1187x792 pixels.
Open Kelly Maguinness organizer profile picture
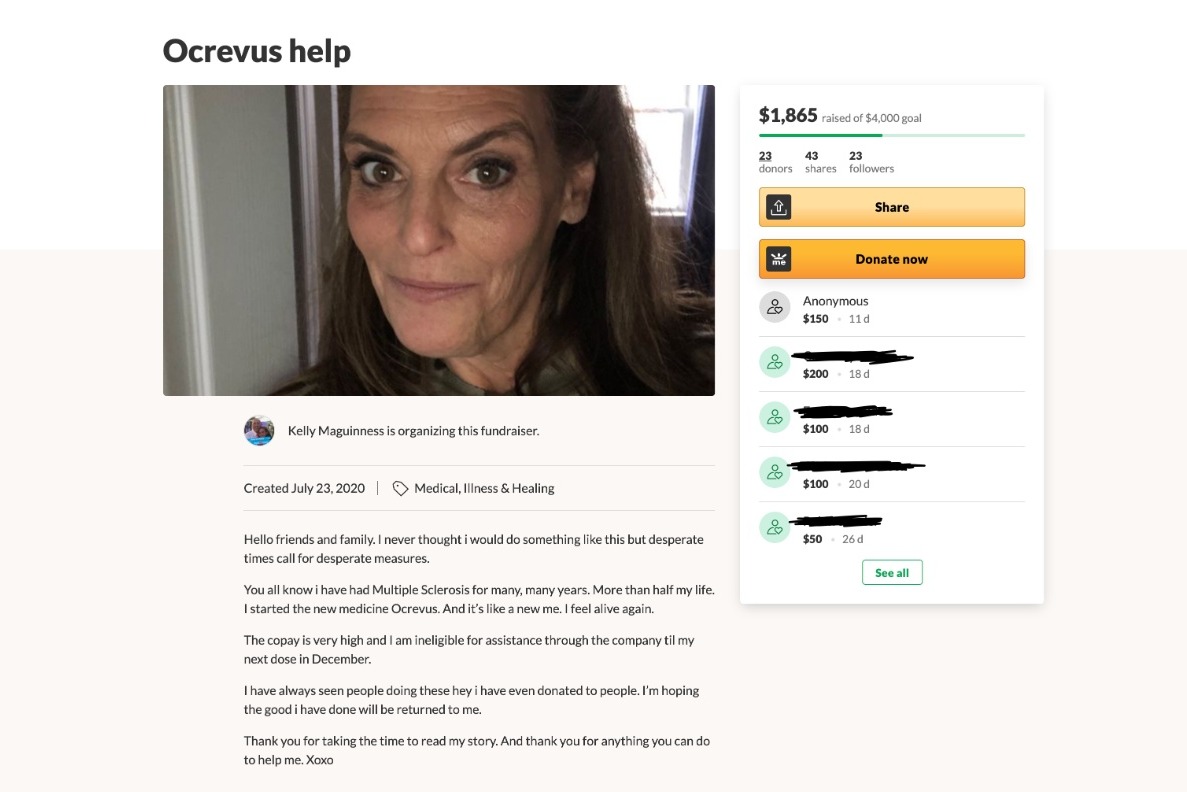pos(259,430)
